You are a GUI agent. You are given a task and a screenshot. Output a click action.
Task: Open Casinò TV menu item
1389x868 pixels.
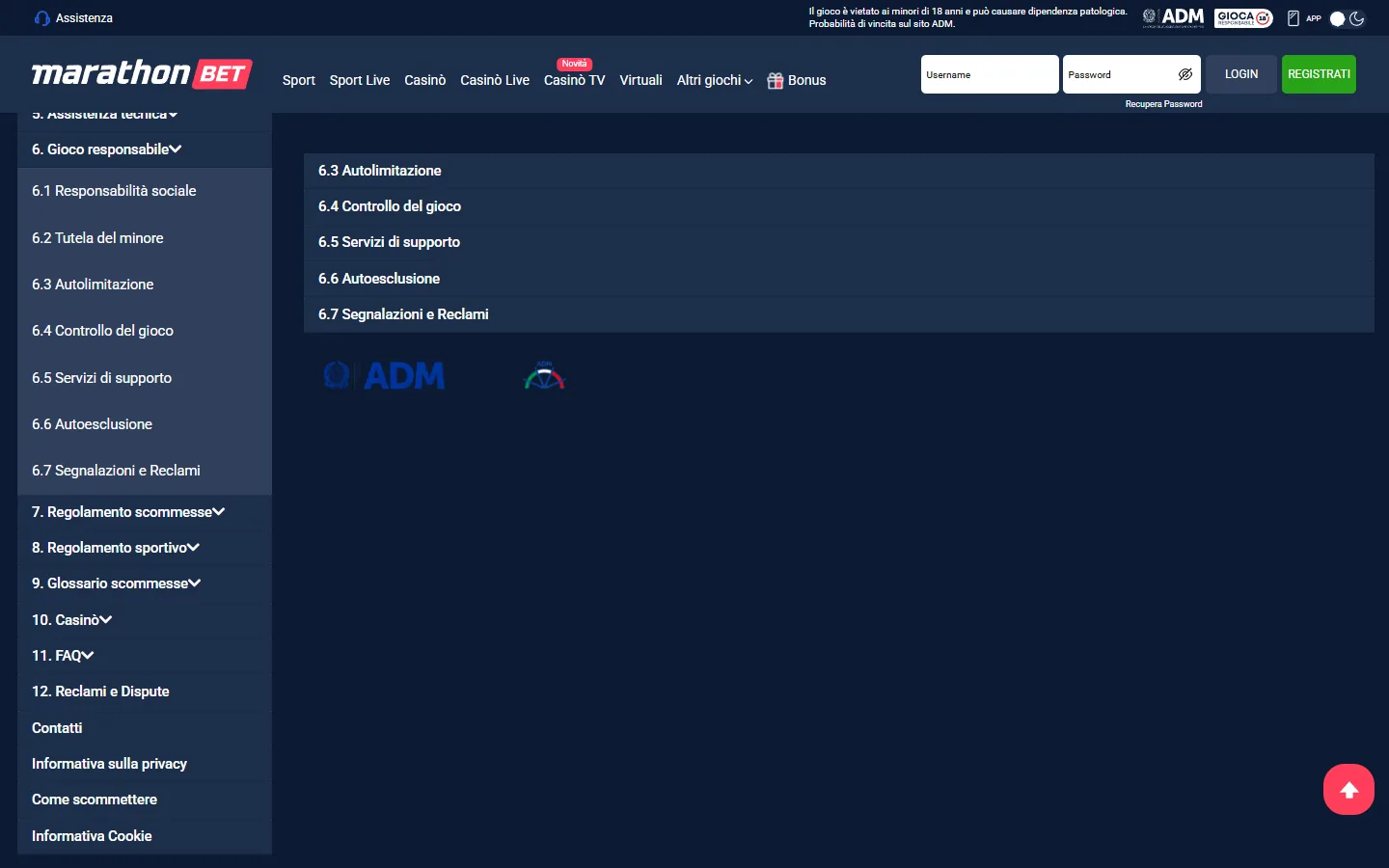(x=574, y=80)
